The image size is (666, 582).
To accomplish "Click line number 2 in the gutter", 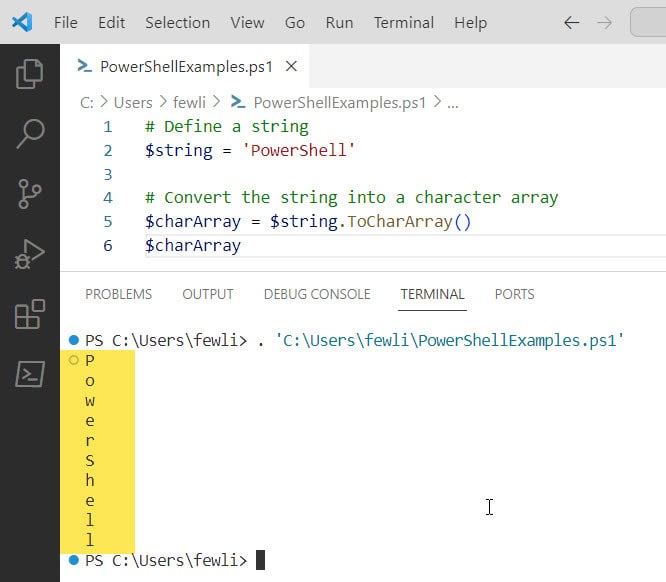I will [x=108, y=150].
